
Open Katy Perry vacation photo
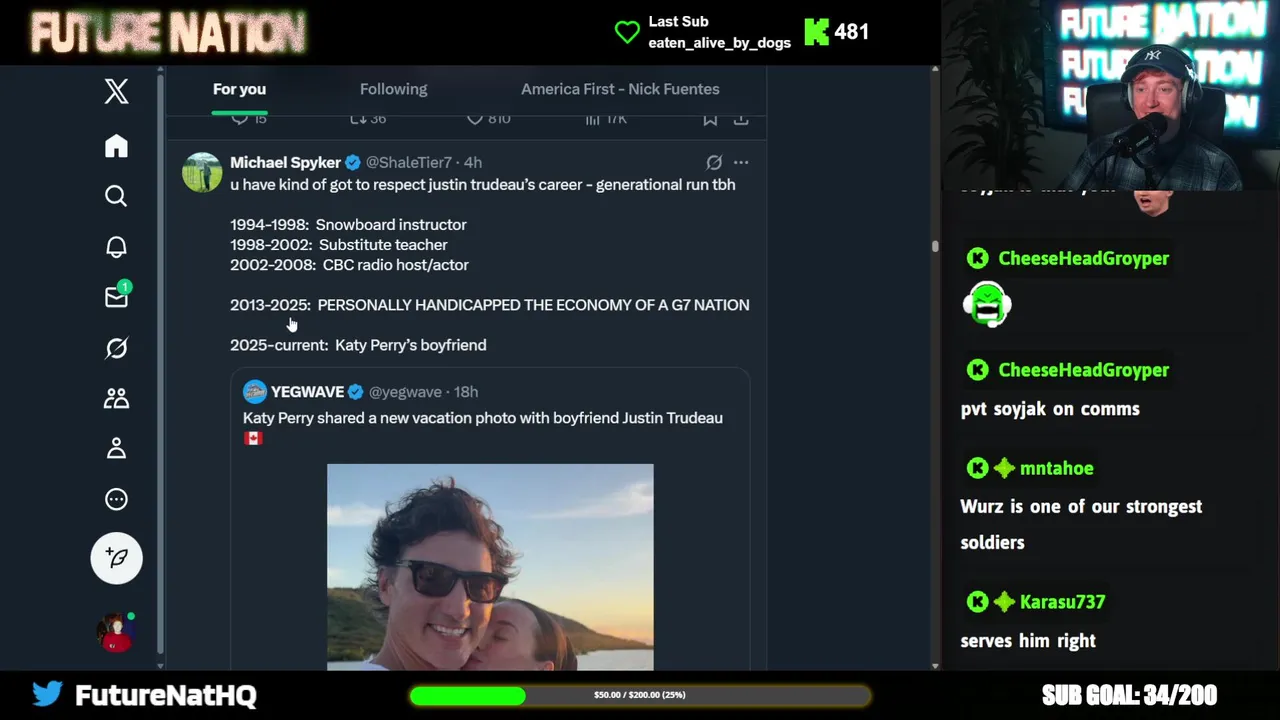point(490,566)
